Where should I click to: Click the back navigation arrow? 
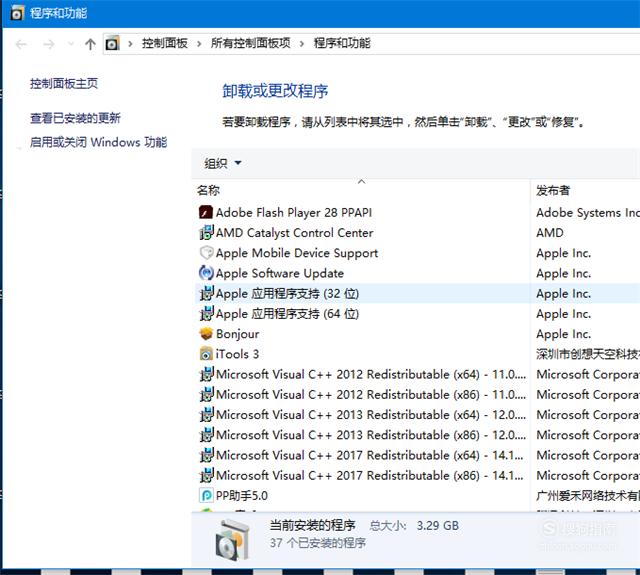point(21,44)
